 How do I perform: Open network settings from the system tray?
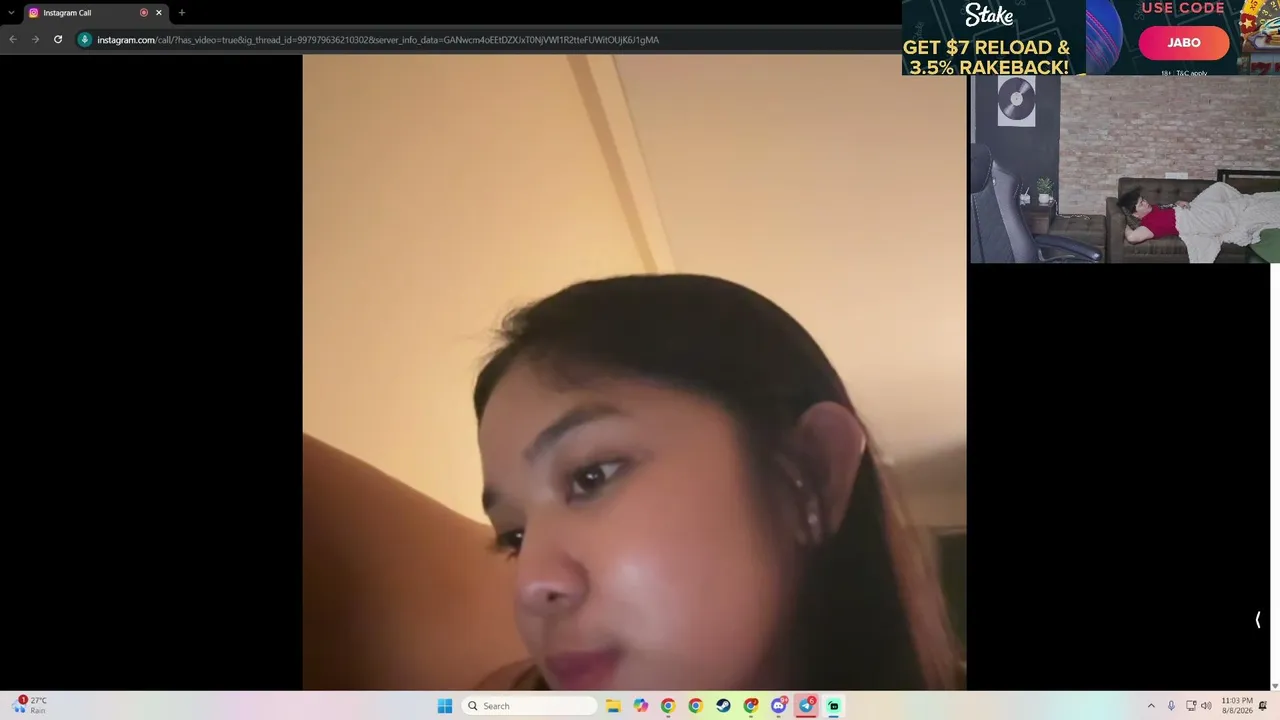pyautogui.click(x=1191, y=706)
